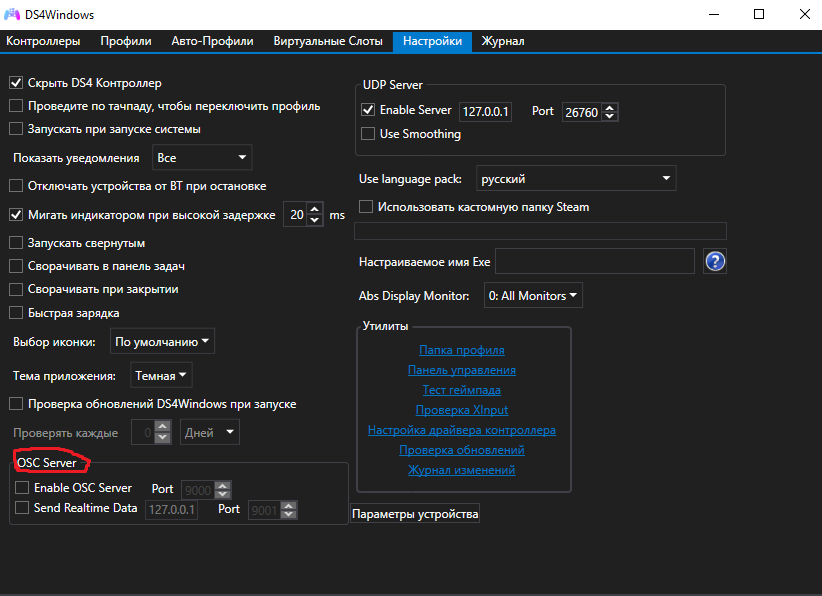822x596 pixels.
Task: Open the Тема приложения dropdown
Action: (x=160, y=376)
